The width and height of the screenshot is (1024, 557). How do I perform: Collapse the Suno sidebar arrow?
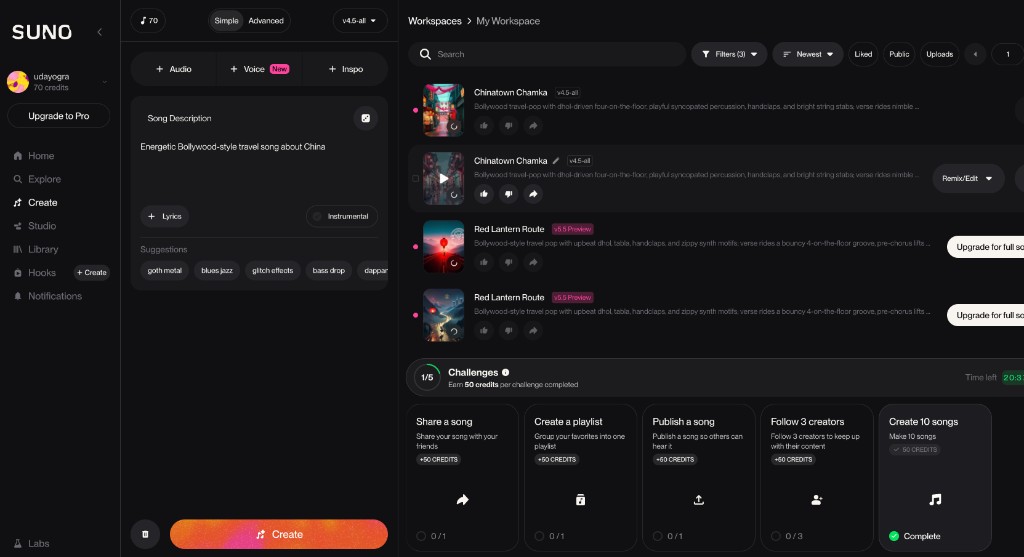click(99, 31)
